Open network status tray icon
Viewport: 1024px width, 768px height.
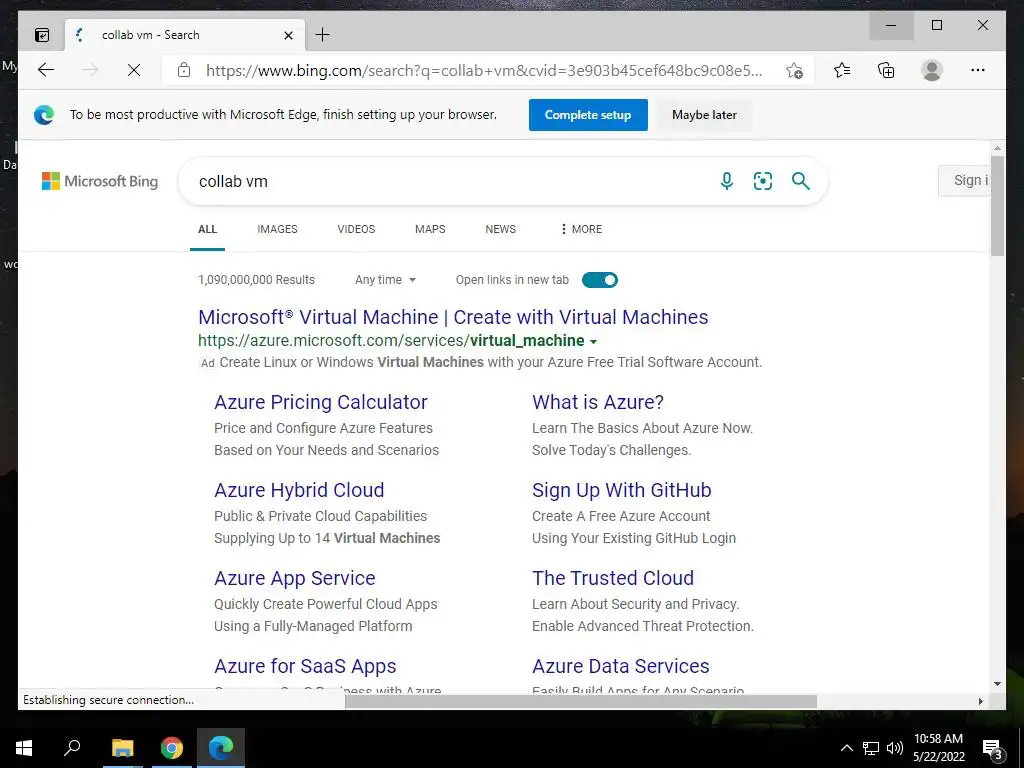pos(871,748)
